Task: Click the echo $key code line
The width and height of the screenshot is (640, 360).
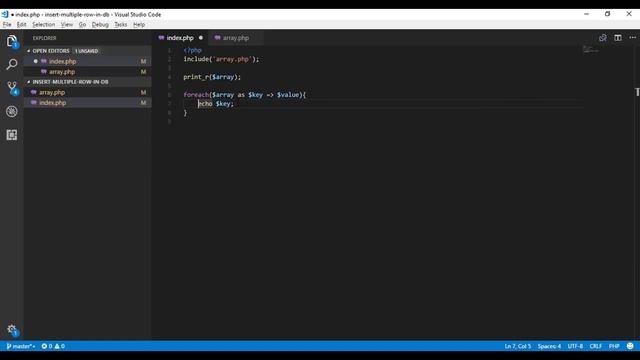Action: (216, 104)
